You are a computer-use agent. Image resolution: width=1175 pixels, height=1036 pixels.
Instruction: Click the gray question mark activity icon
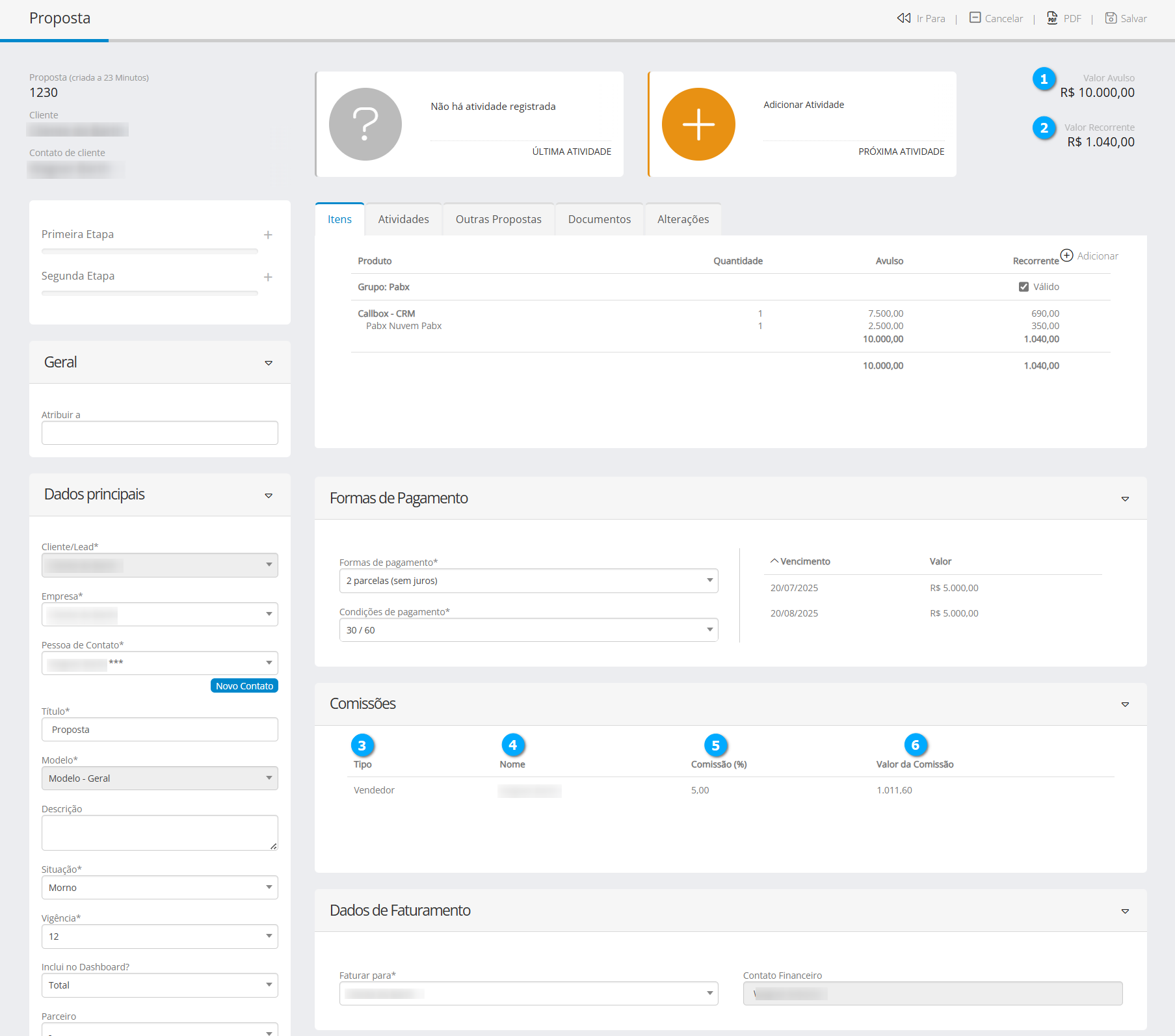click(x=365, y=124)
